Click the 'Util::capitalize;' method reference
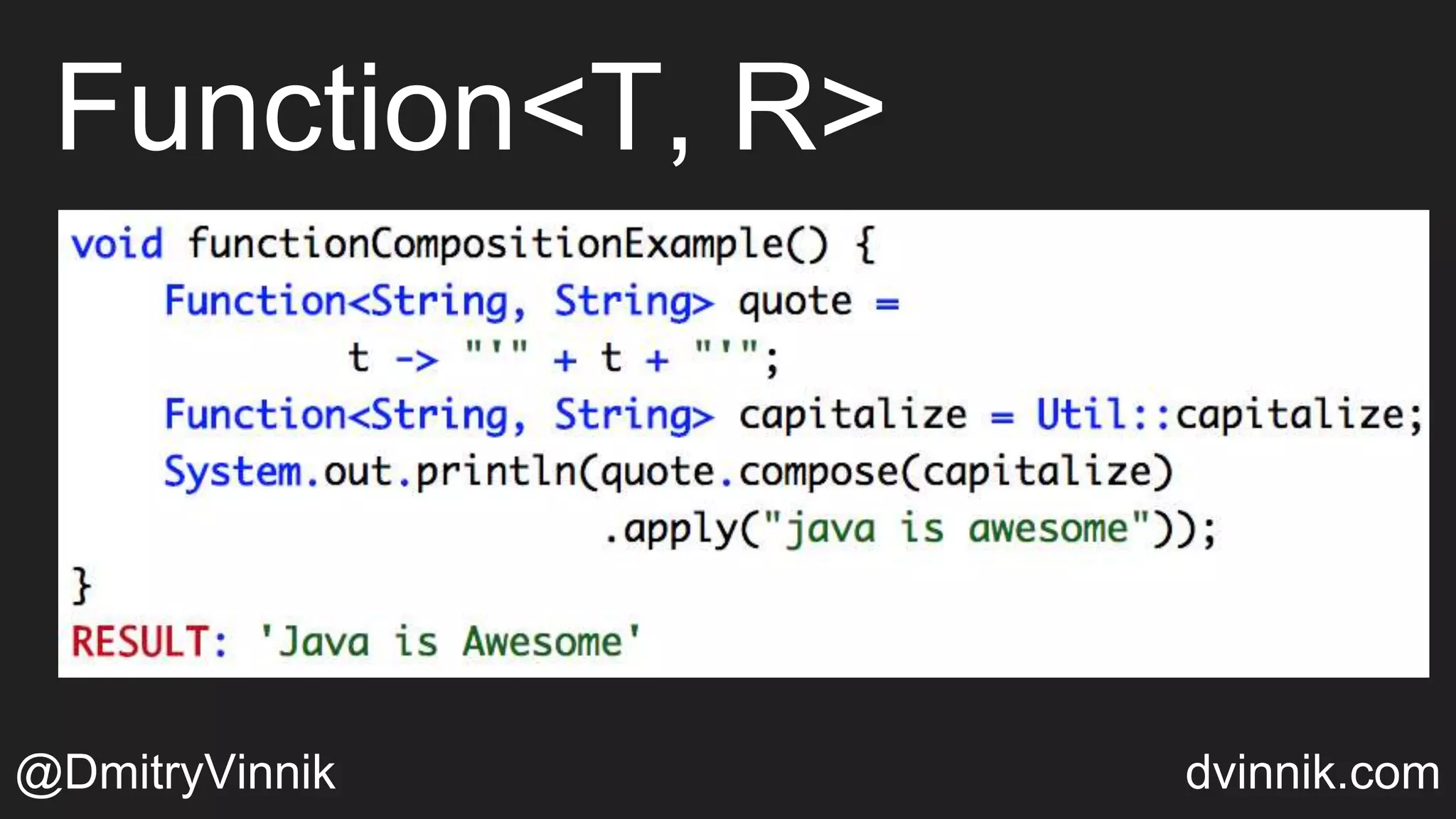The height and width of the screenshot is (819, 1456). [1230, 415]
